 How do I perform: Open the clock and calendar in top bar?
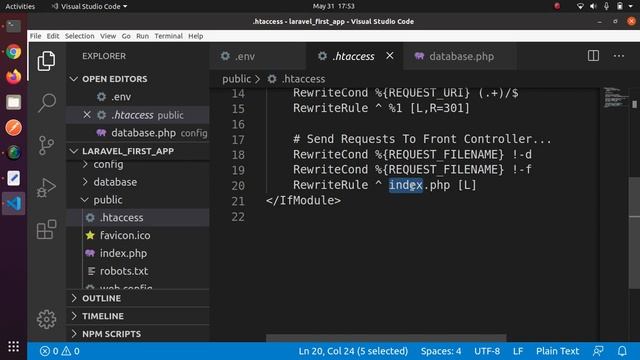(333, 6)
